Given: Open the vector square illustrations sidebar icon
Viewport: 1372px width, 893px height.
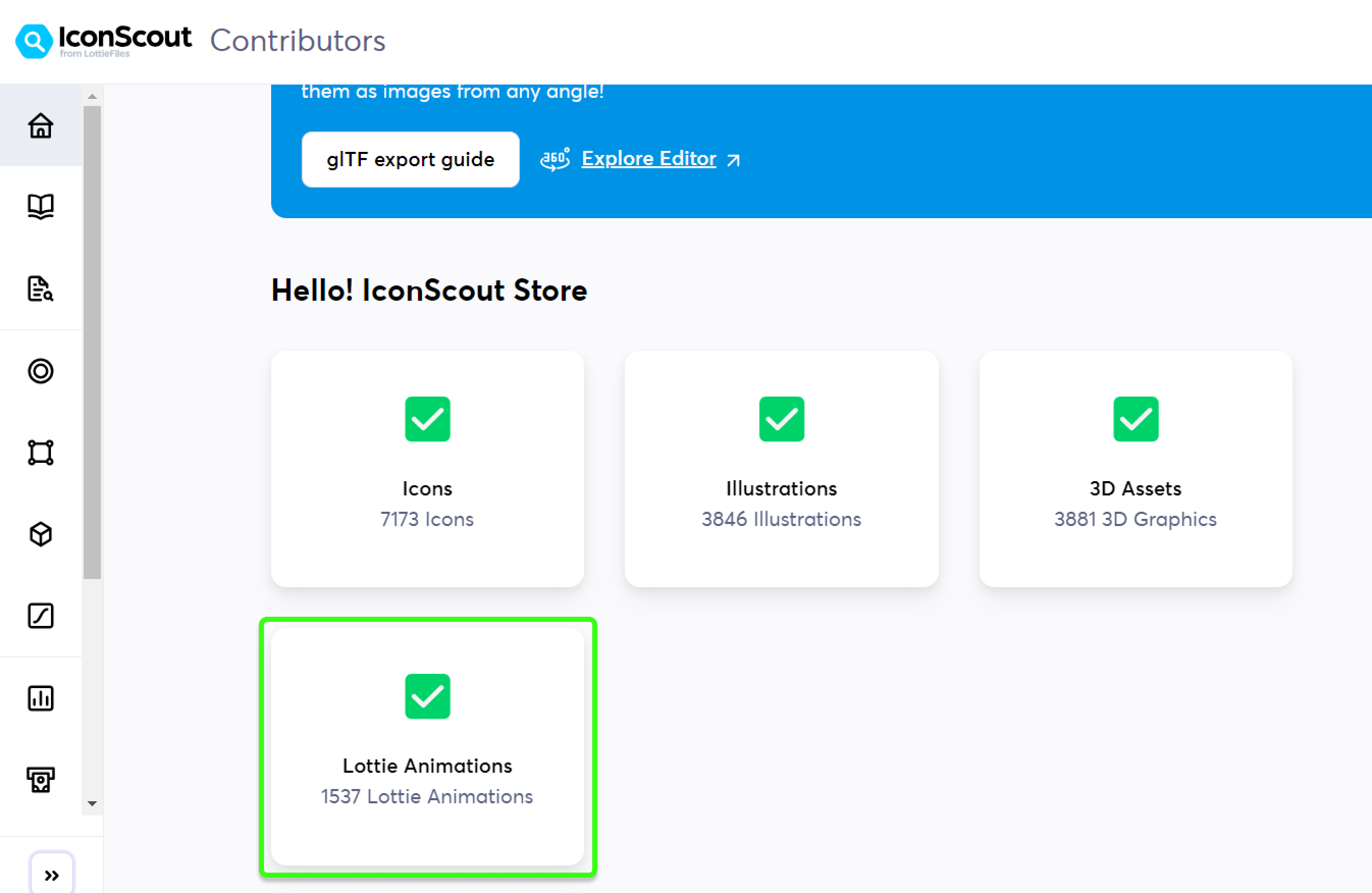Looking at the screenshot, I should click(40, 453).
